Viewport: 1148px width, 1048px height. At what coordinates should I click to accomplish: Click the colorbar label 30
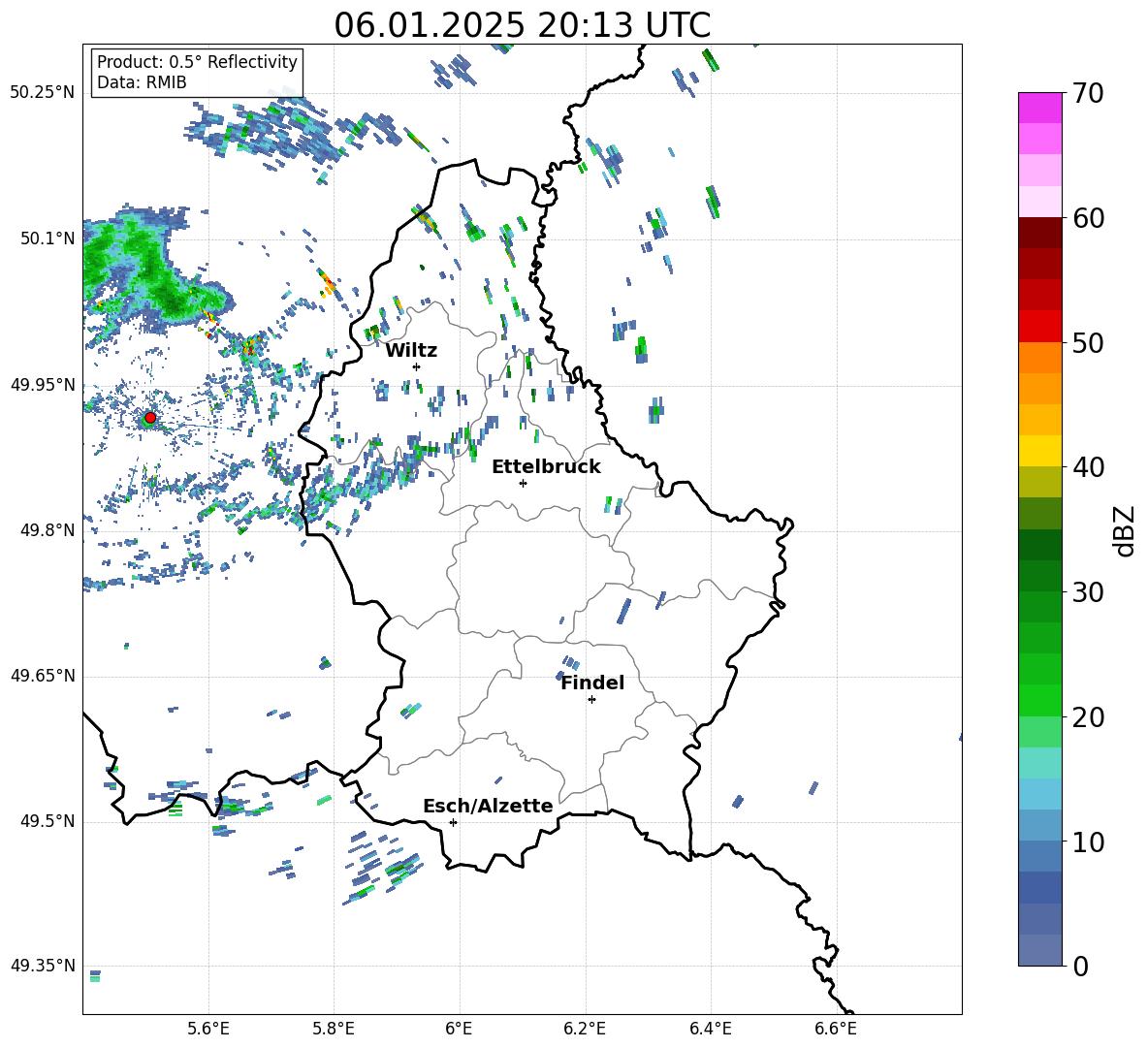(1088, 592)
